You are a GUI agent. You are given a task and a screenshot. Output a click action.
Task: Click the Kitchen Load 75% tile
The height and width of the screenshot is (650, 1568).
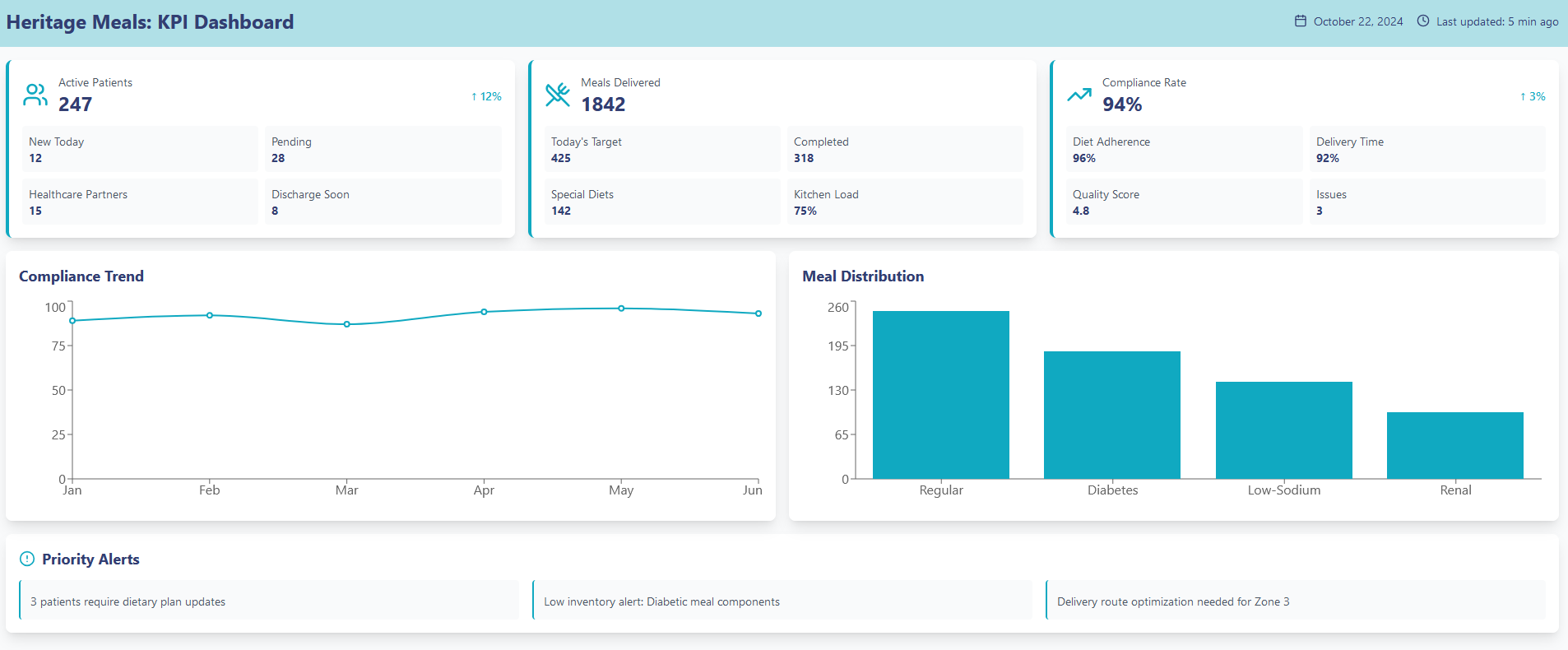click(905, 202)
